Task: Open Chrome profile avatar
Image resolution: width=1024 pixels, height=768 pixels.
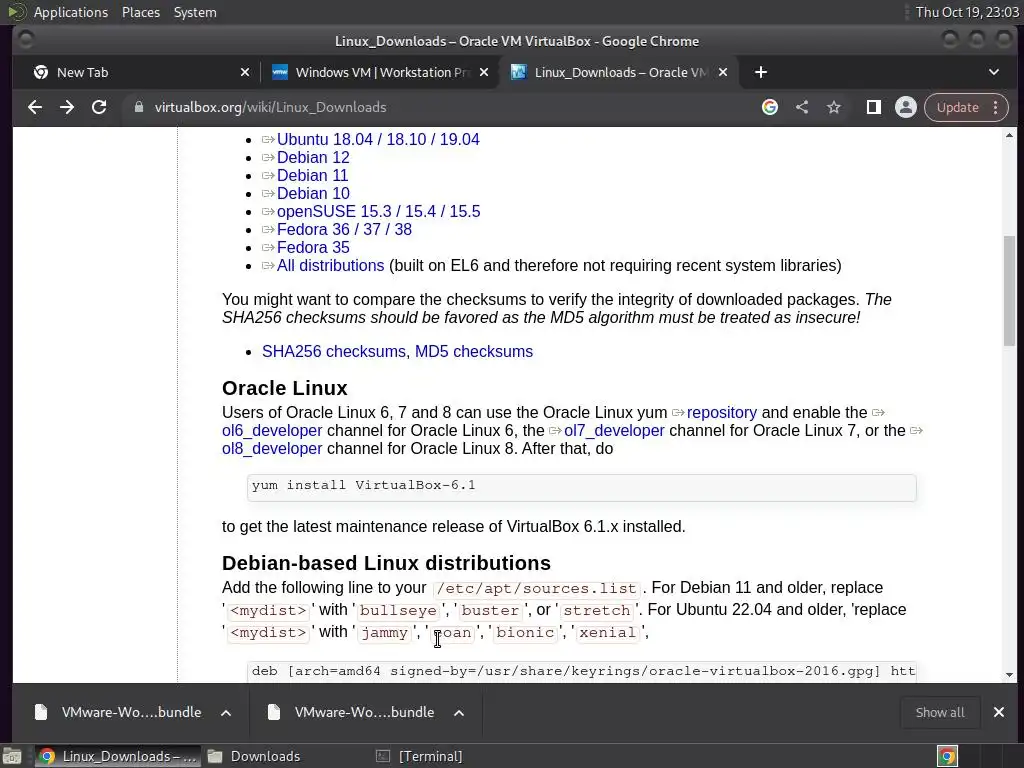Action: tap(906, 107)
